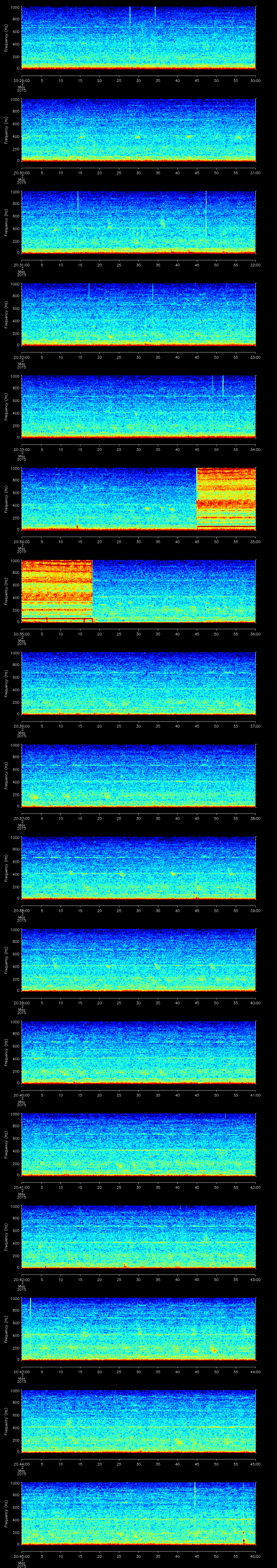The image size is (277, 1568).
Task: Select the spectrogram panel starting at 20:29:00
Action: pos(138,38)
